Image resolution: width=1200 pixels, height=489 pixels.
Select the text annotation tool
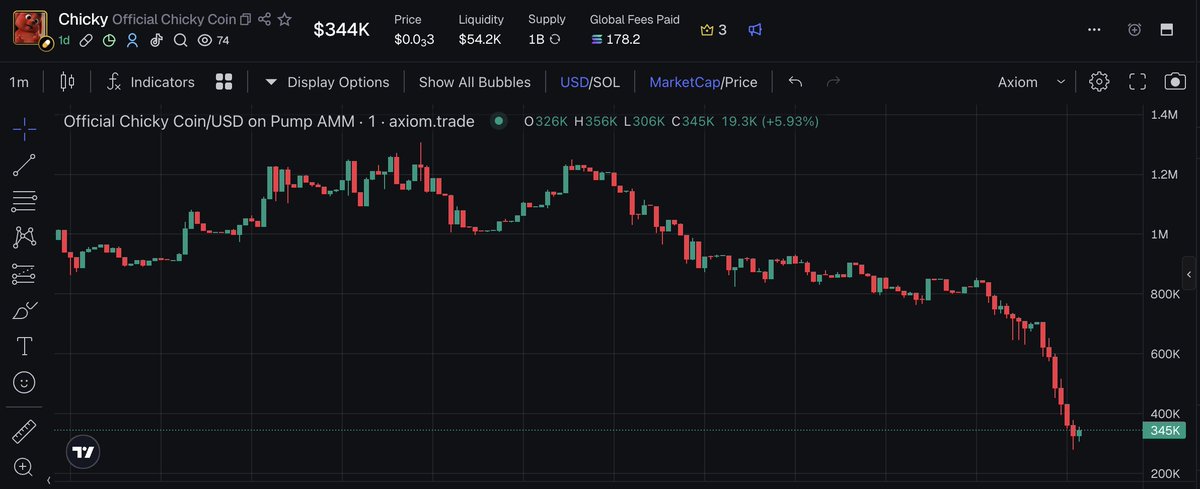24,346
